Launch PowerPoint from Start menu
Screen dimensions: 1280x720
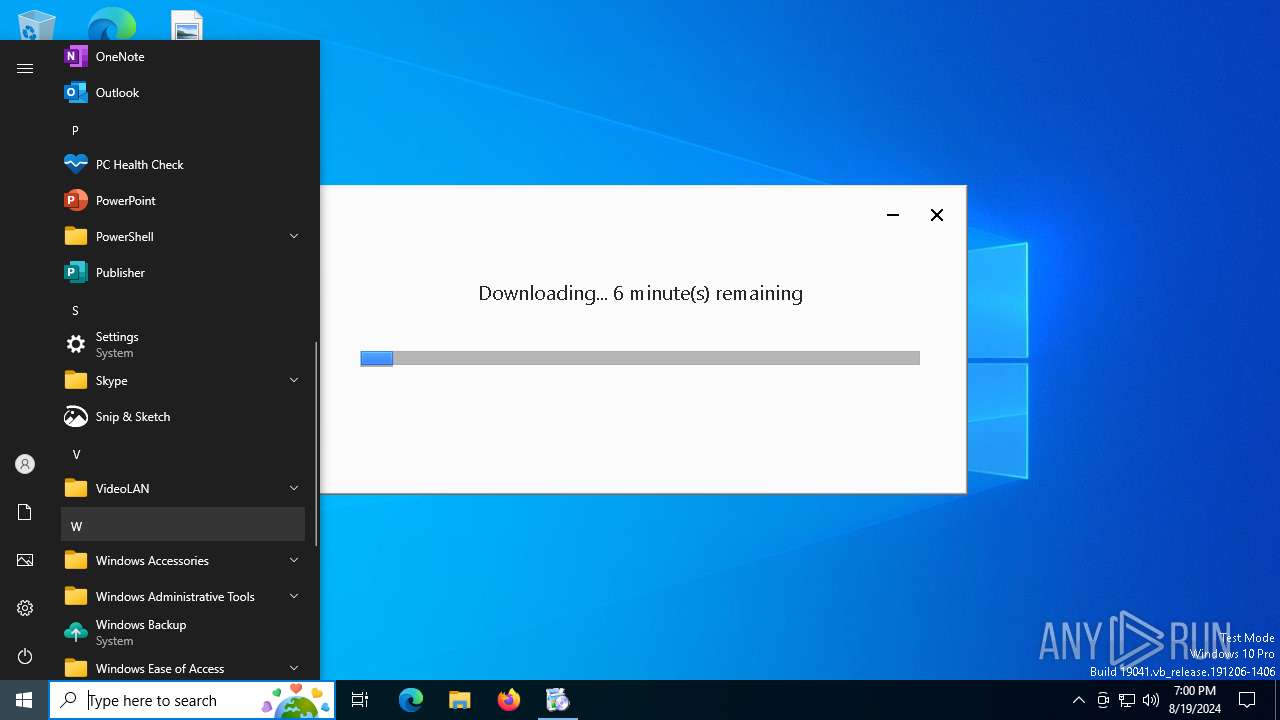coord(183,201)
